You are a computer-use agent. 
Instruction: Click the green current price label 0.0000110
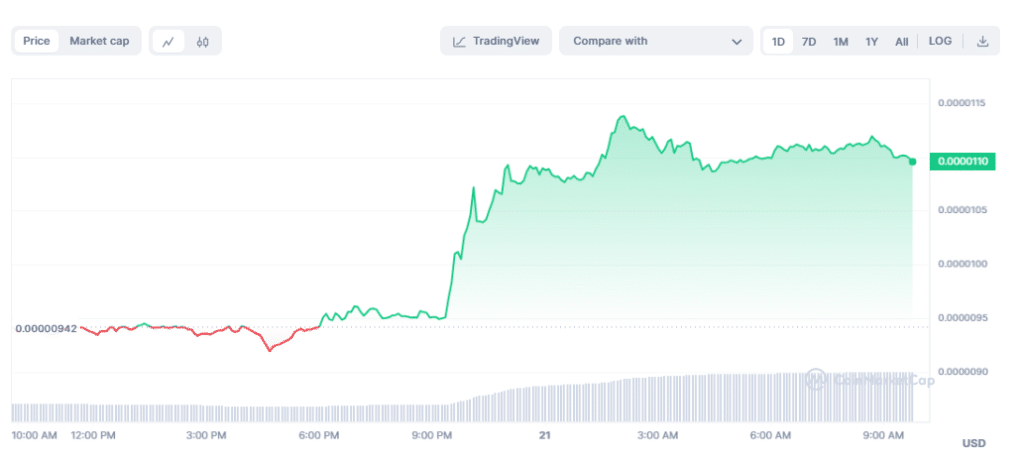point(961,161)
